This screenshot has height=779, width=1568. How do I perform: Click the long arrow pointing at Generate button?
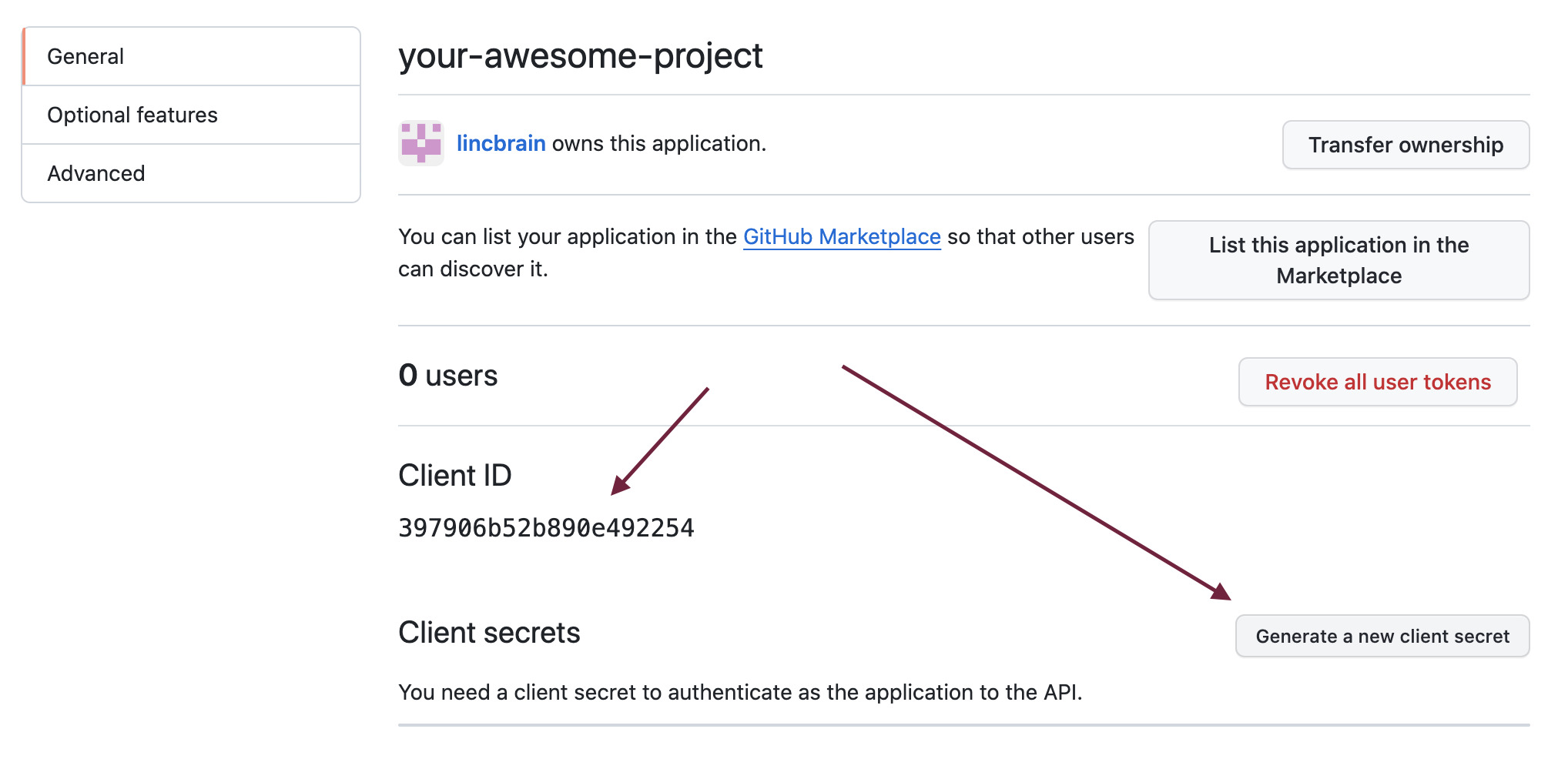click(x=1036, y=482)
